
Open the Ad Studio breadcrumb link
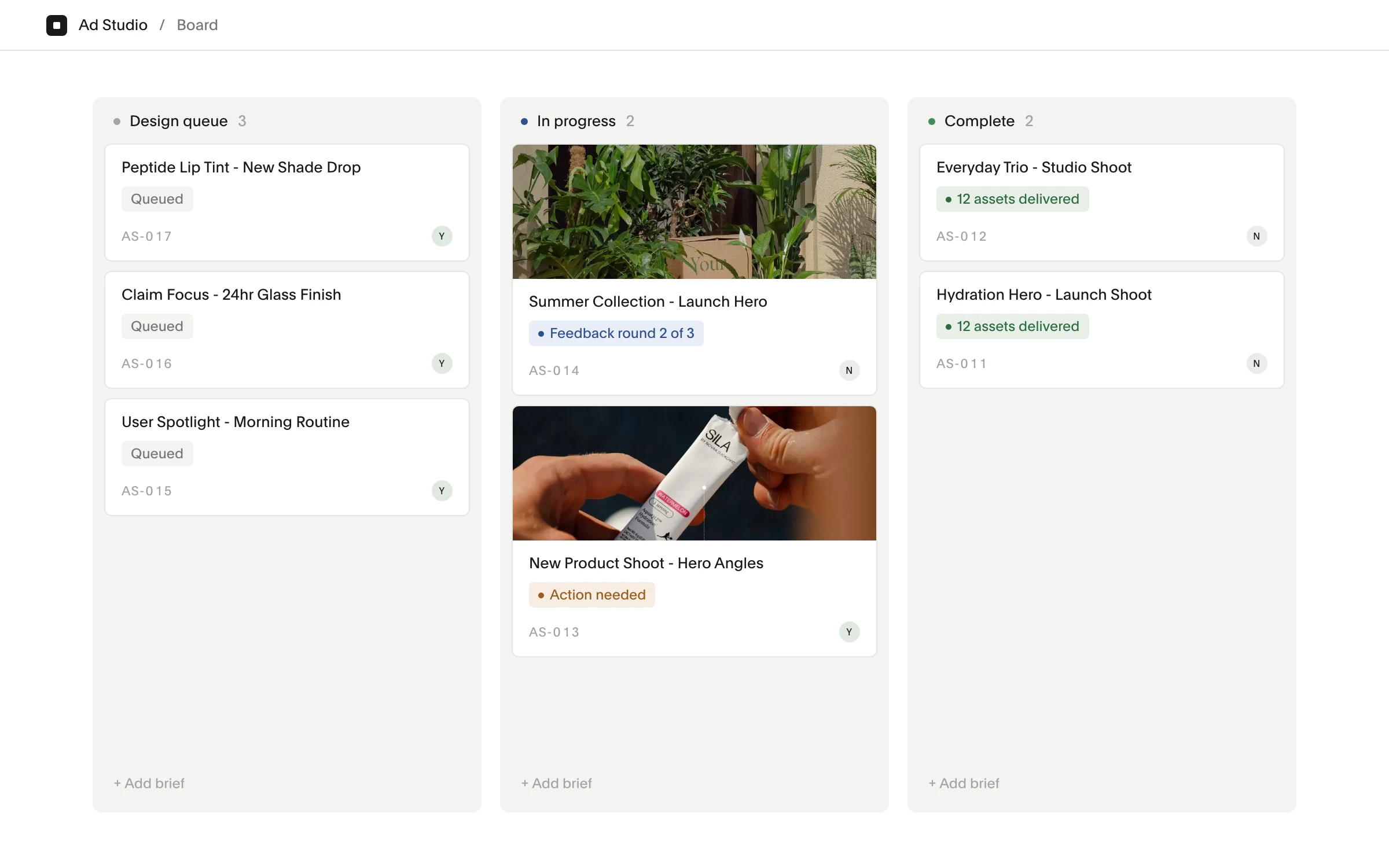(x=113, y=25)
